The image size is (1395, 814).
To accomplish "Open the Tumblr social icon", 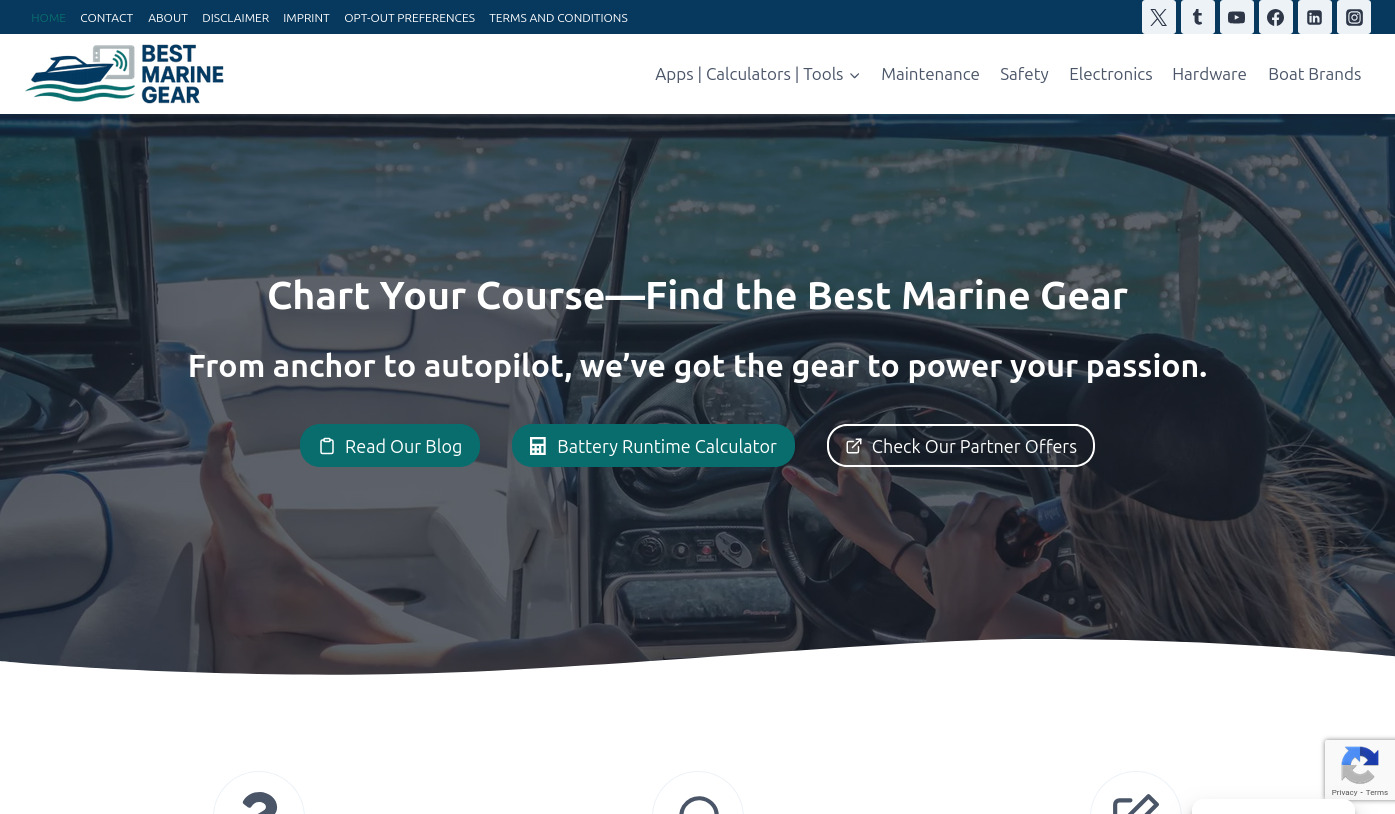I will click(1197, 17).
